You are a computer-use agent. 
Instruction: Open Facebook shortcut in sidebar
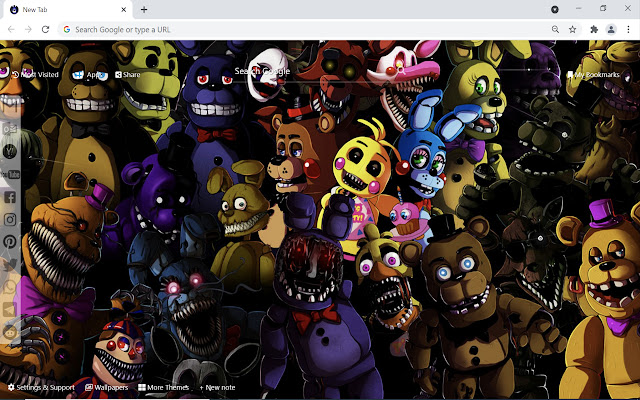pyautogui.click(x=10, y=198)
